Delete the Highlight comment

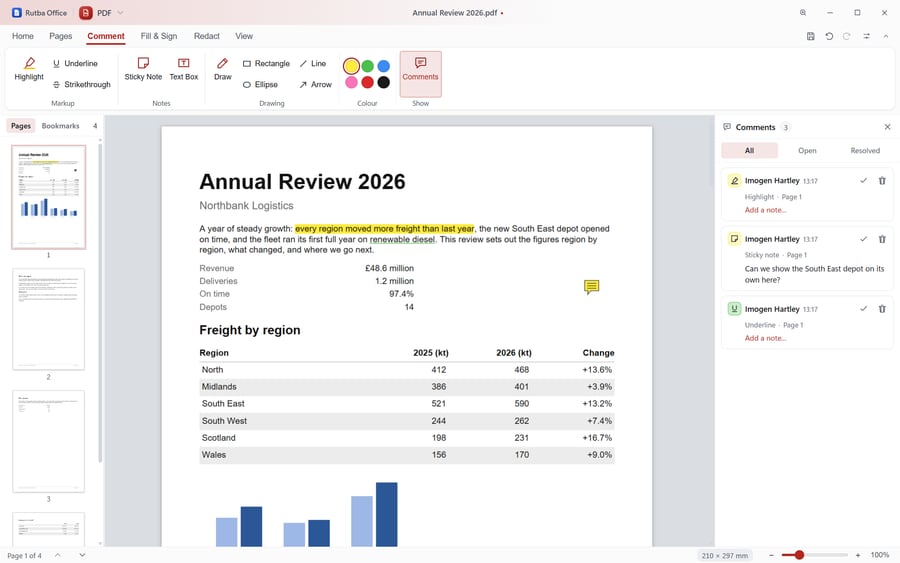pyautogui.click(x=882, y=181)
